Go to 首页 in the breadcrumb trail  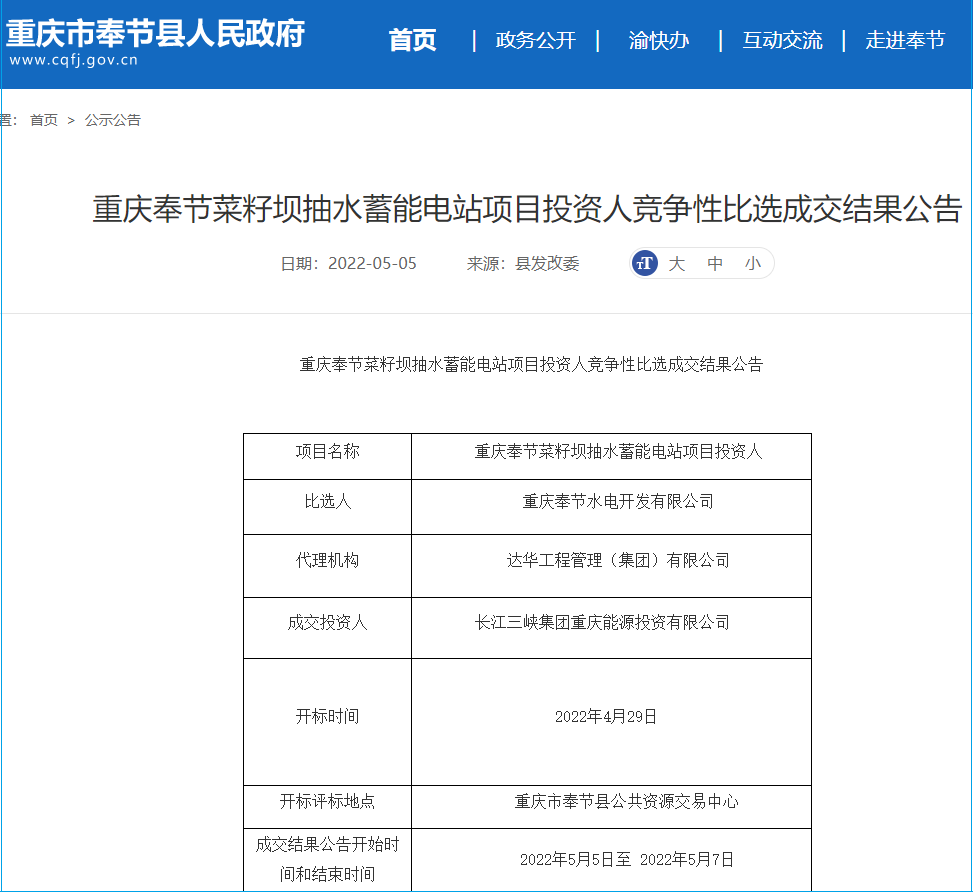click(x=44, y=120)
